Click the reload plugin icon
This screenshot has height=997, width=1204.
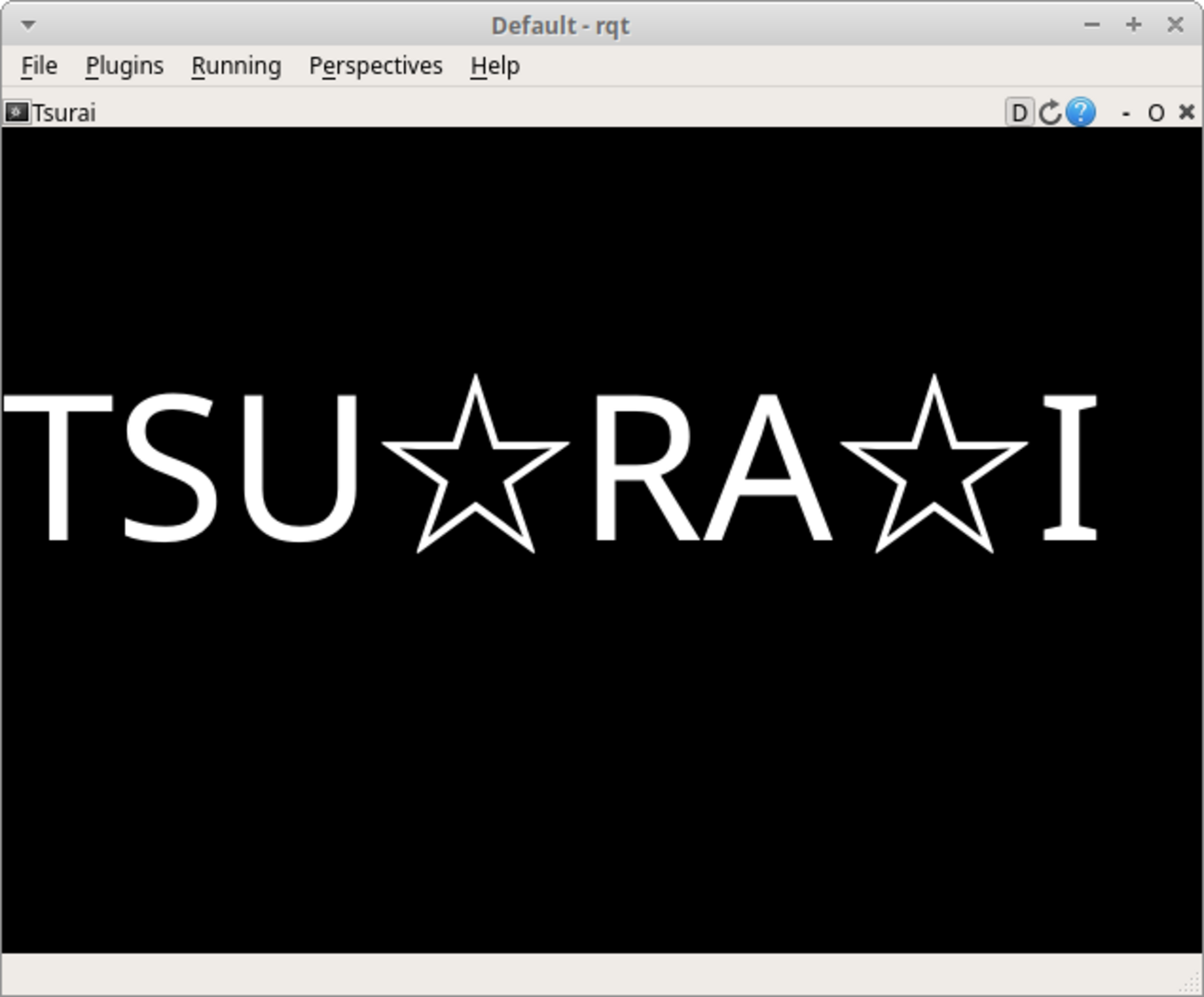pyautogui.click(x=1049, y=113)
